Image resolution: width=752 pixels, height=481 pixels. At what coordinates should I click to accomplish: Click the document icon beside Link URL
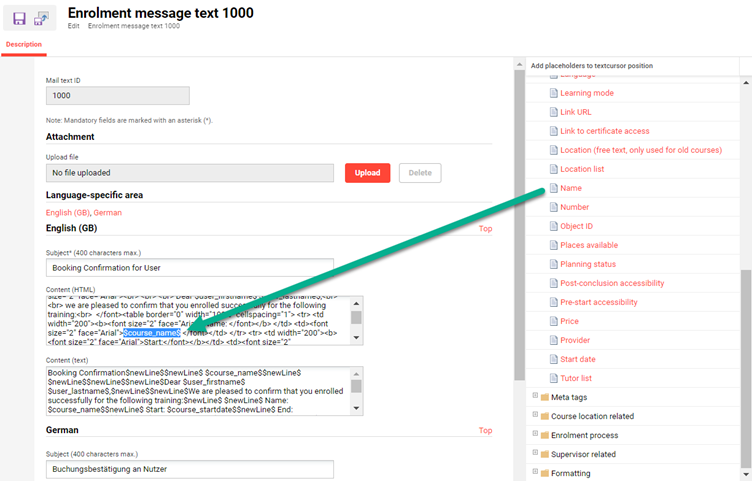click(x=551, y=112)
